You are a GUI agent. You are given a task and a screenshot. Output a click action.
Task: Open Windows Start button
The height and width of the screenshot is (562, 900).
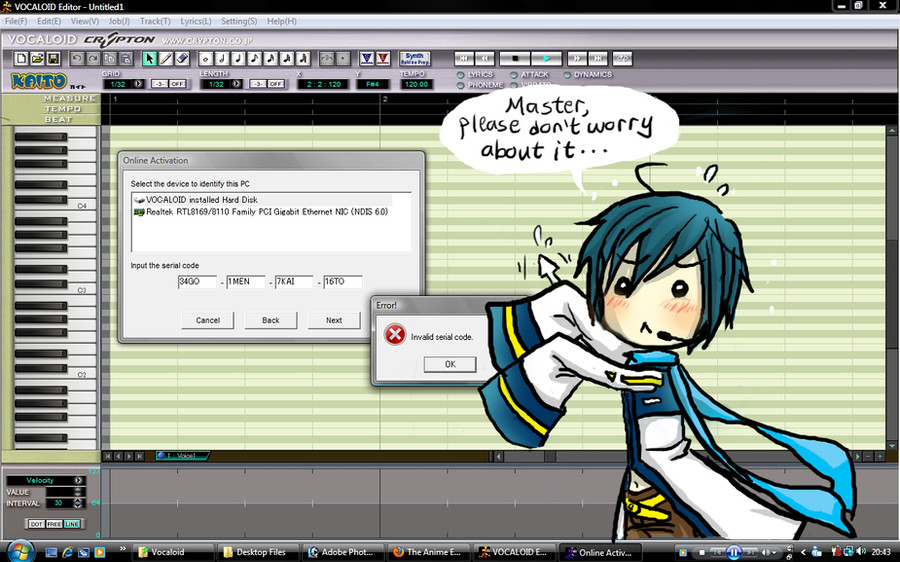20,552
